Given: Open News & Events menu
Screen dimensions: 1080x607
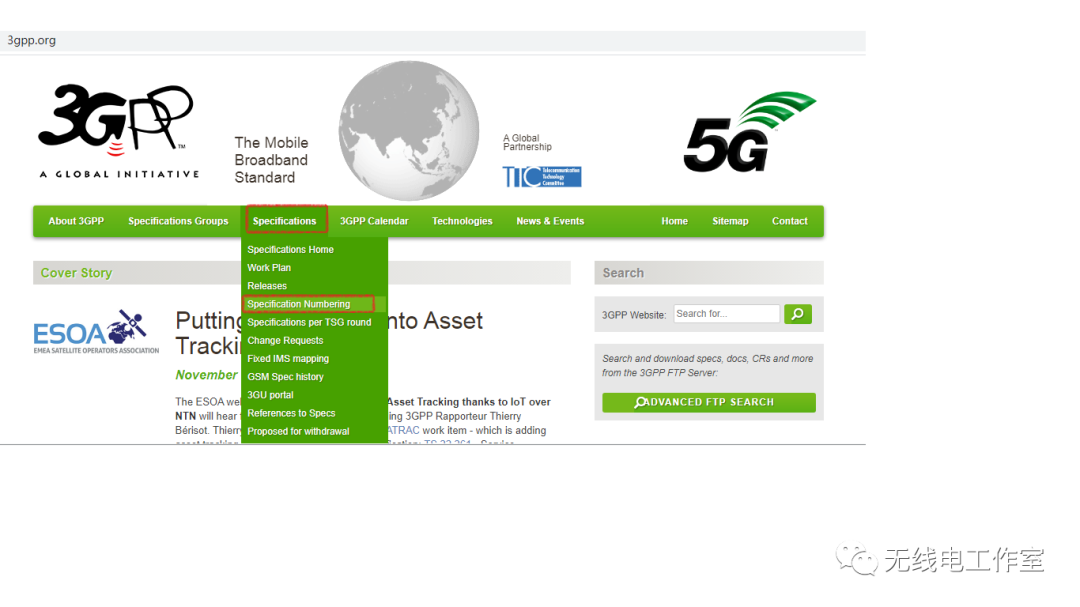Looking at the screenshot, I should tap(550, 221).
